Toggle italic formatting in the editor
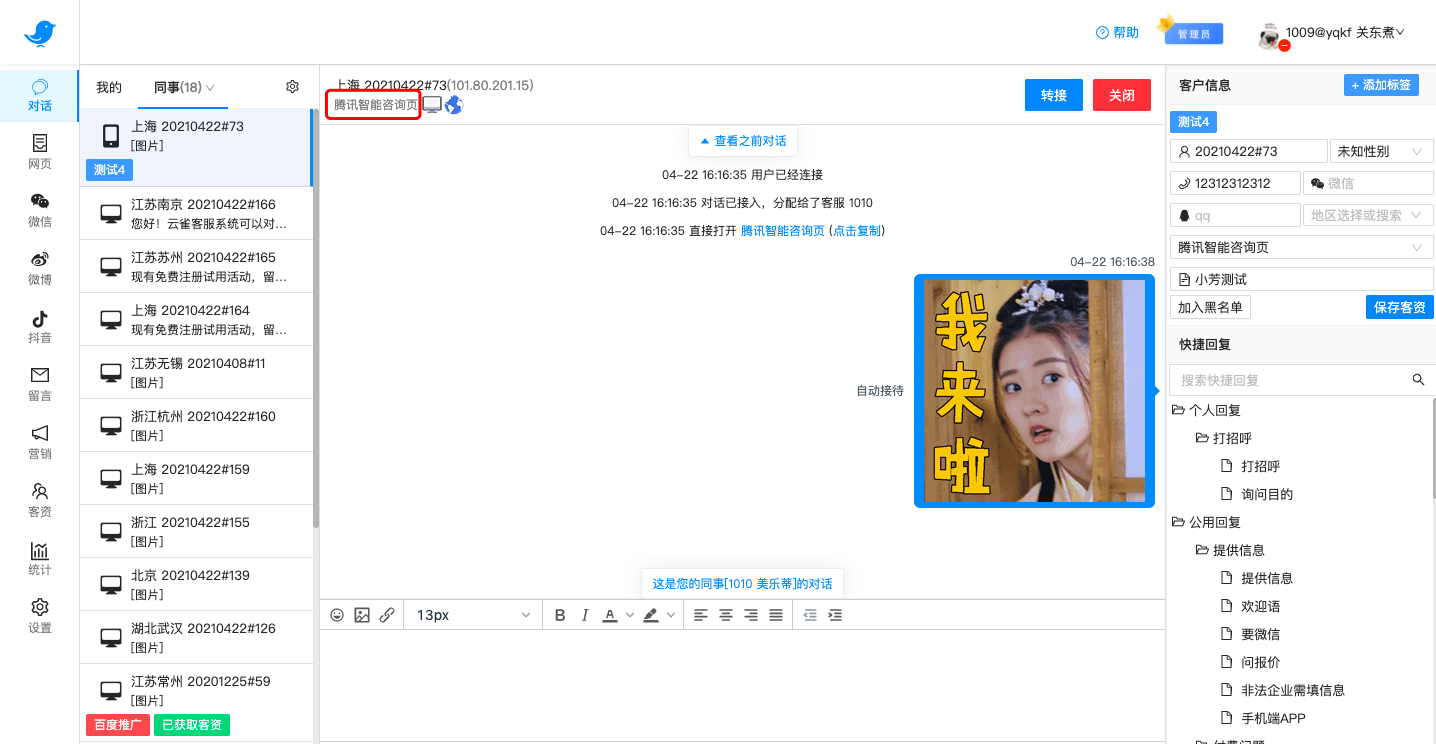The image size is (1436, 744). (x=584, y=615)
